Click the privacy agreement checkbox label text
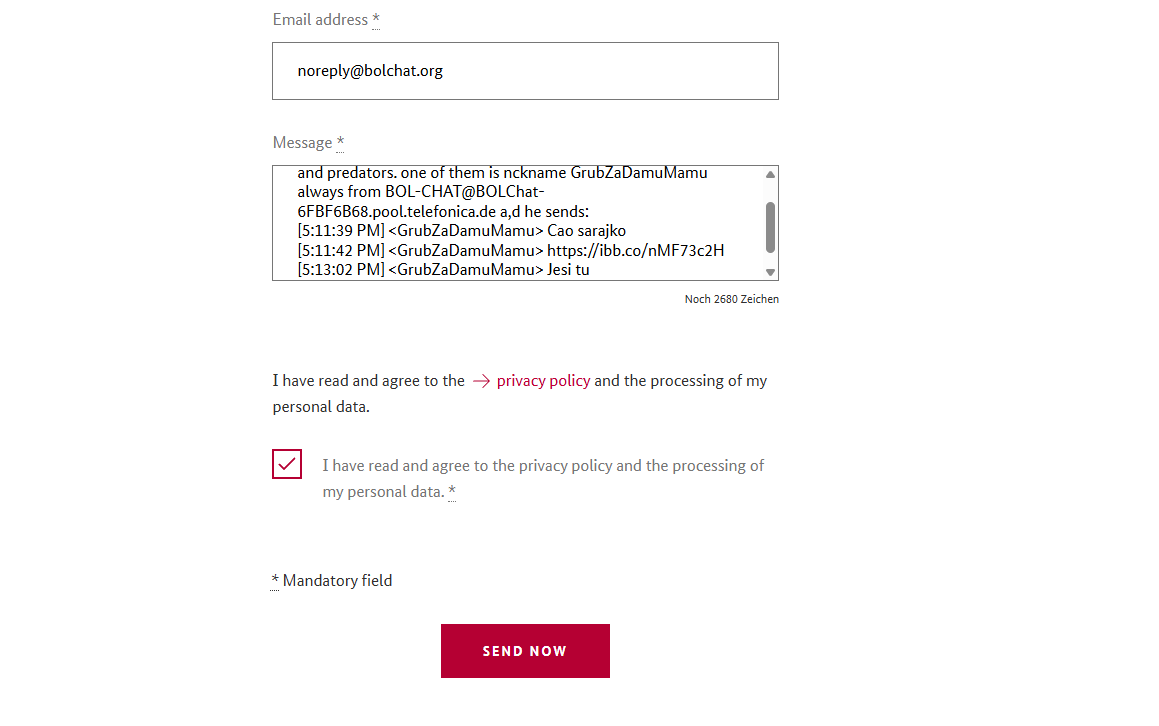The height and width of the screenshot is (726, 1159). [x=543, y=478]
